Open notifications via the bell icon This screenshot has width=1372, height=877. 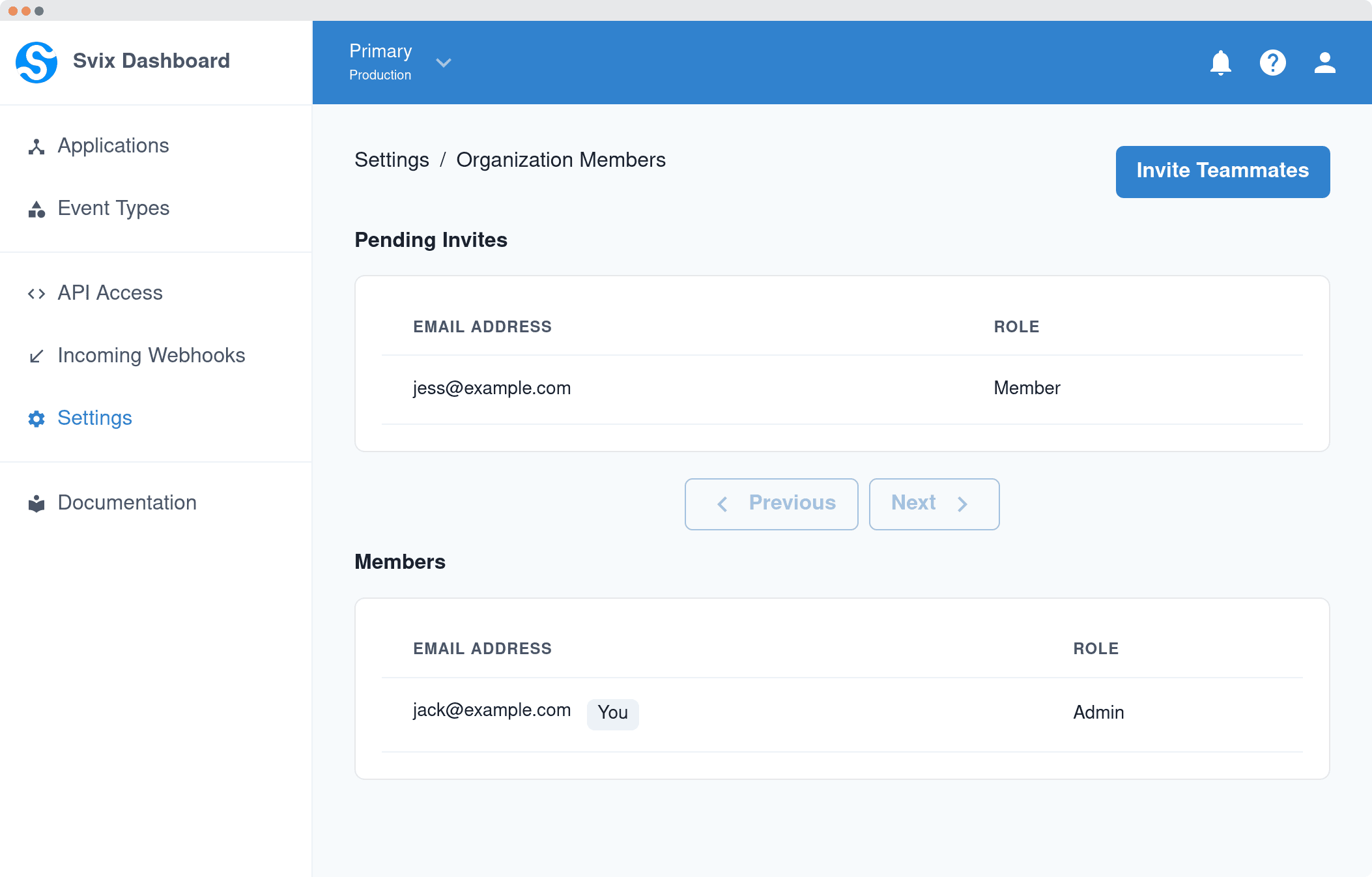click(1222, 62)
